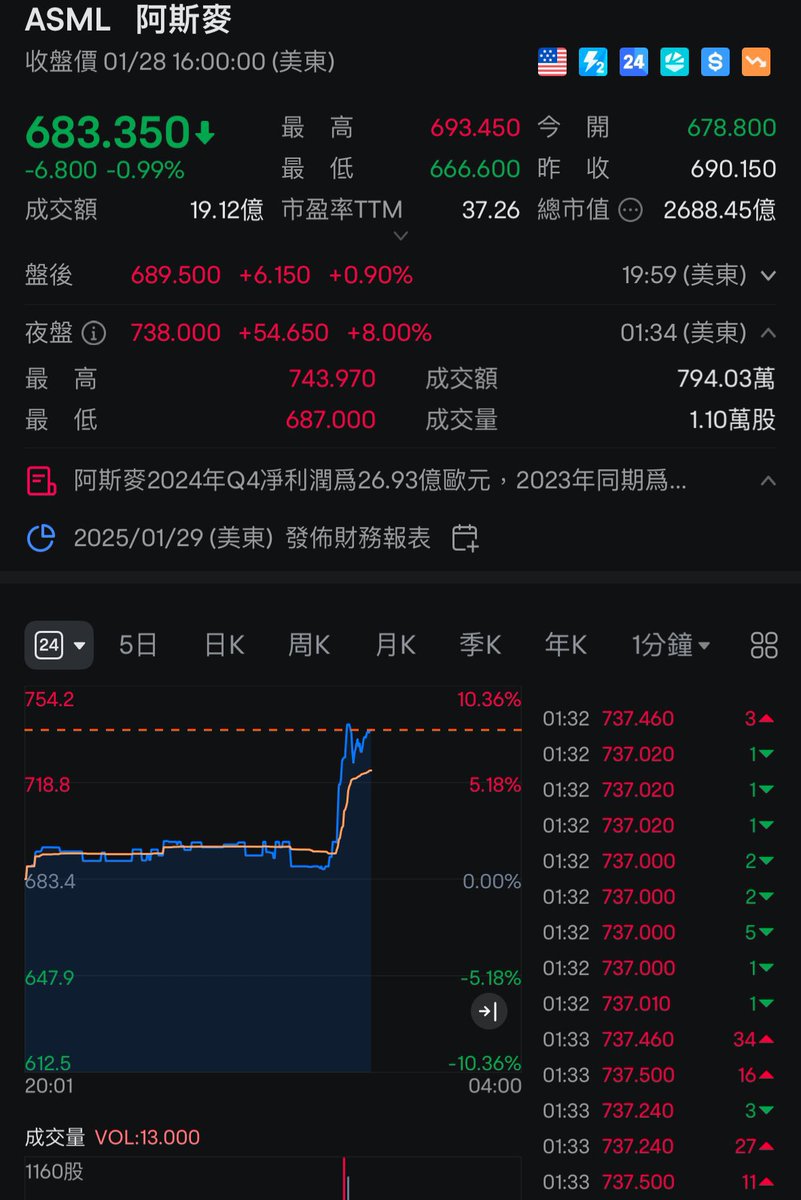The width and height of the screenshot is (801, 1200).
Task: Tap the overnight 最低 value 687.000
Action: (331, 420)
